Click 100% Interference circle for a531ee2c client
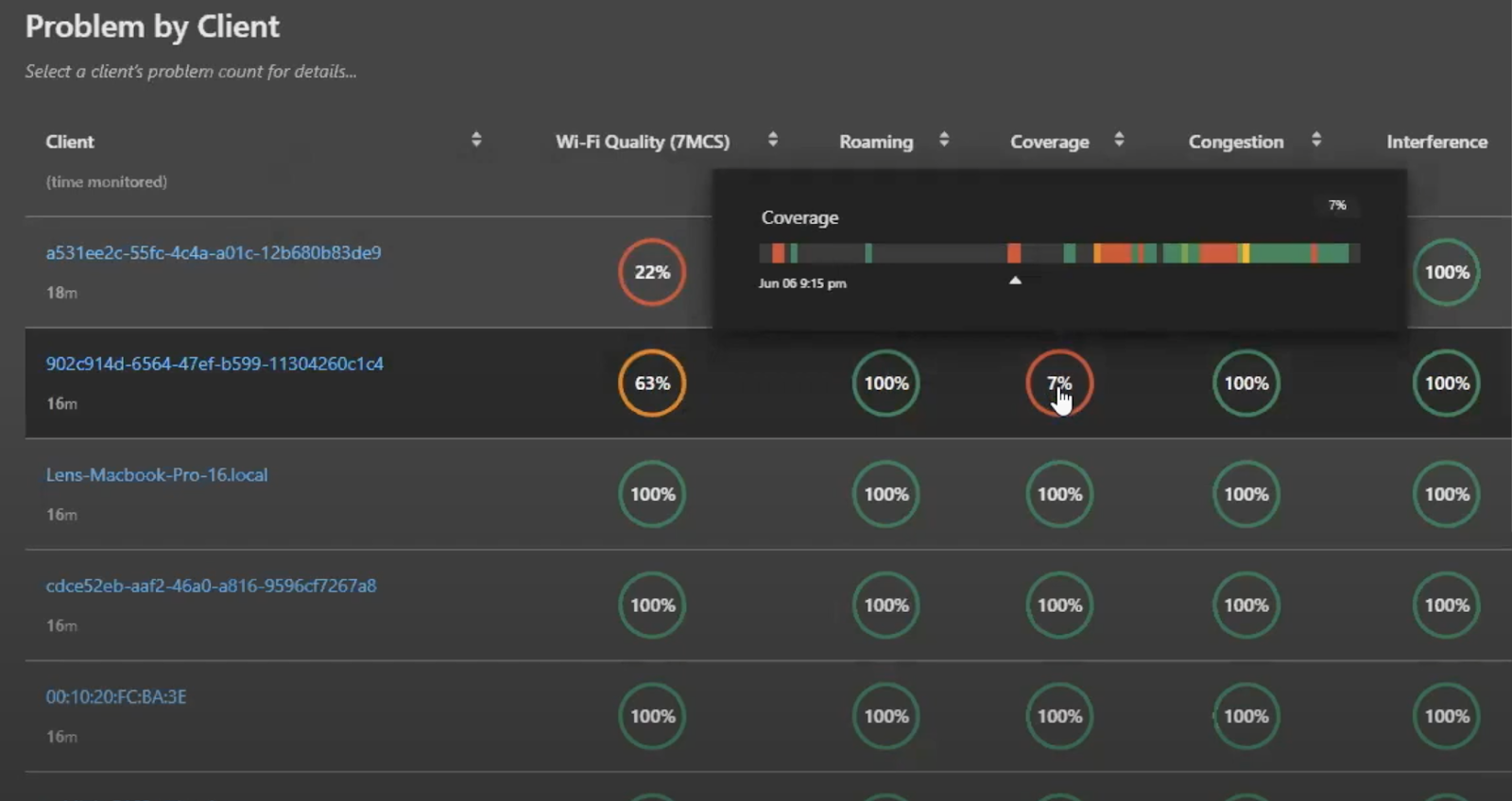This screenshot has width=1512, height=801. 1447,273
